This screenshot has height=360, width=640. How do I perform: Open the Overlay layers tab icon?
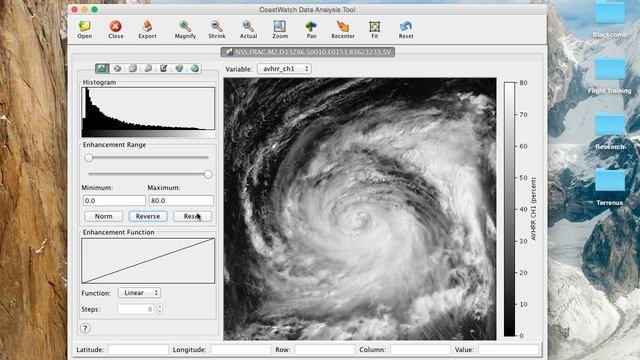133,68
